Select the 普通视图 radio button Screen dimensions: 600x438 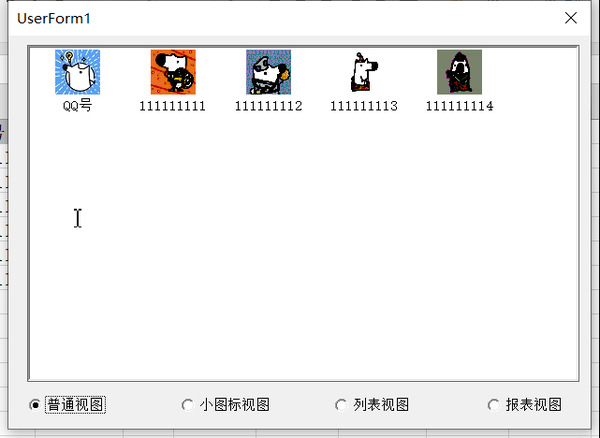click(x=35, y=405)
